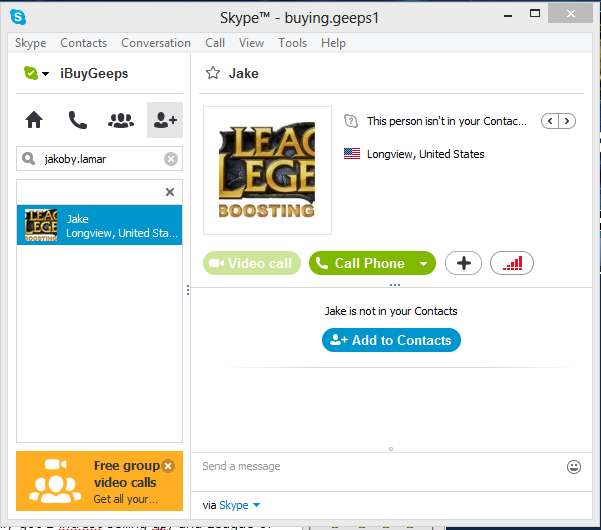Click the next arrow in profile details
Image resolution: width=601 pixels, height=530 pixels.
[567, 121]
